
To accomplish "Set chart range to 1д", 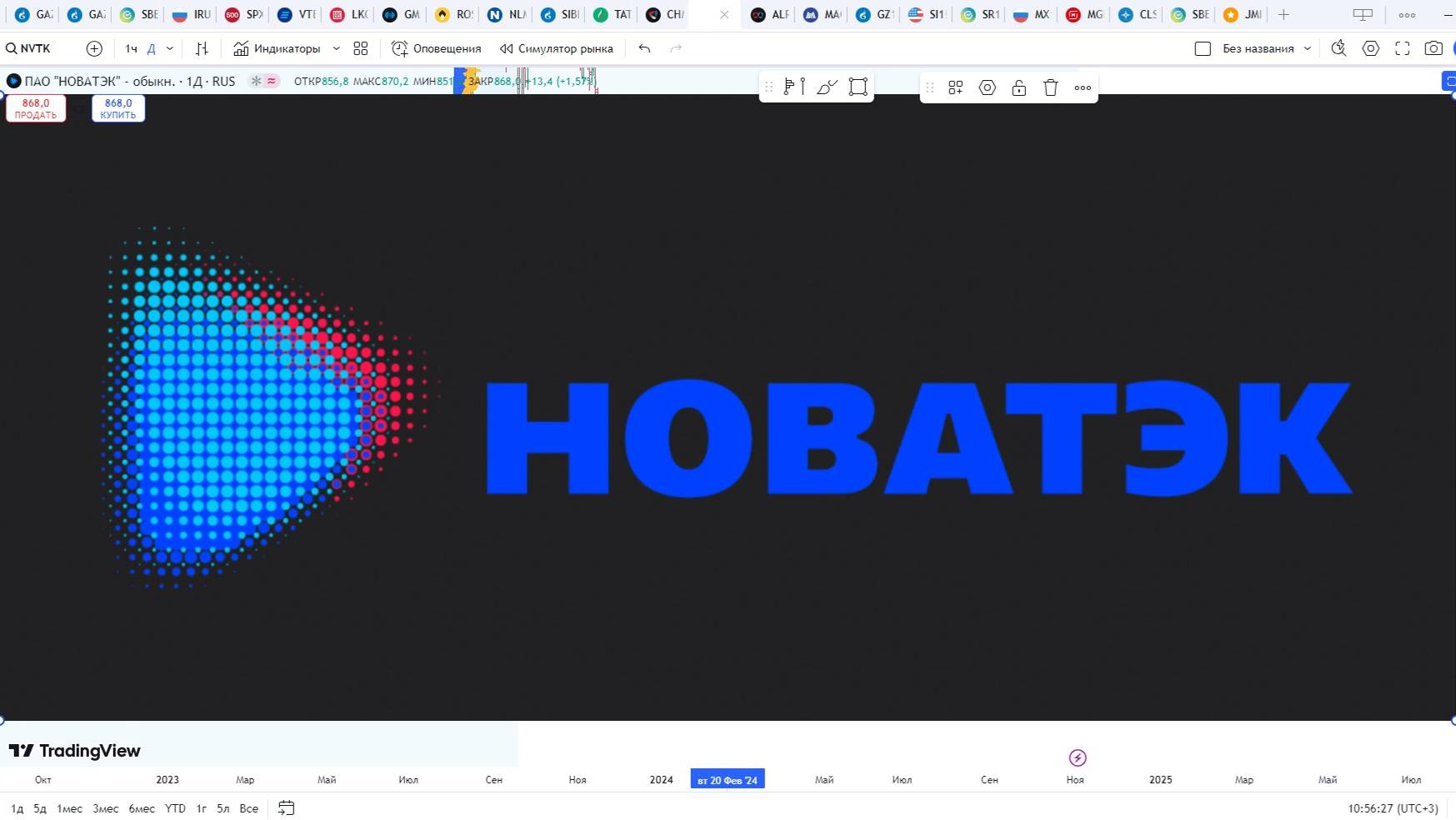I will pos(17,808).
